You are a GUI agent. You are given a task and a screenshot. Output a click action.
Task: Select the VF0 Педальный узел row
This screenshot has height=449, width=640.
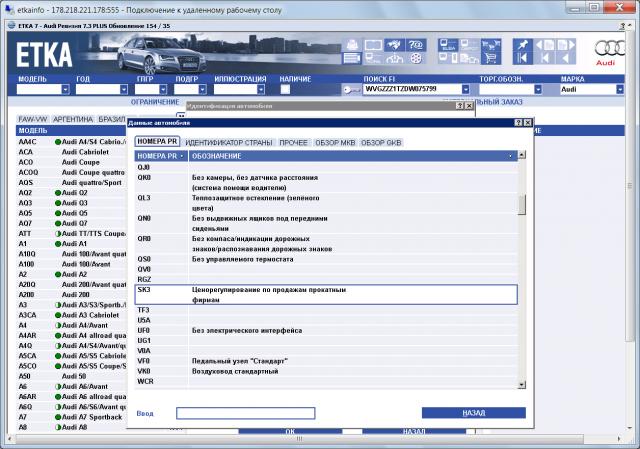coord(326,361)
